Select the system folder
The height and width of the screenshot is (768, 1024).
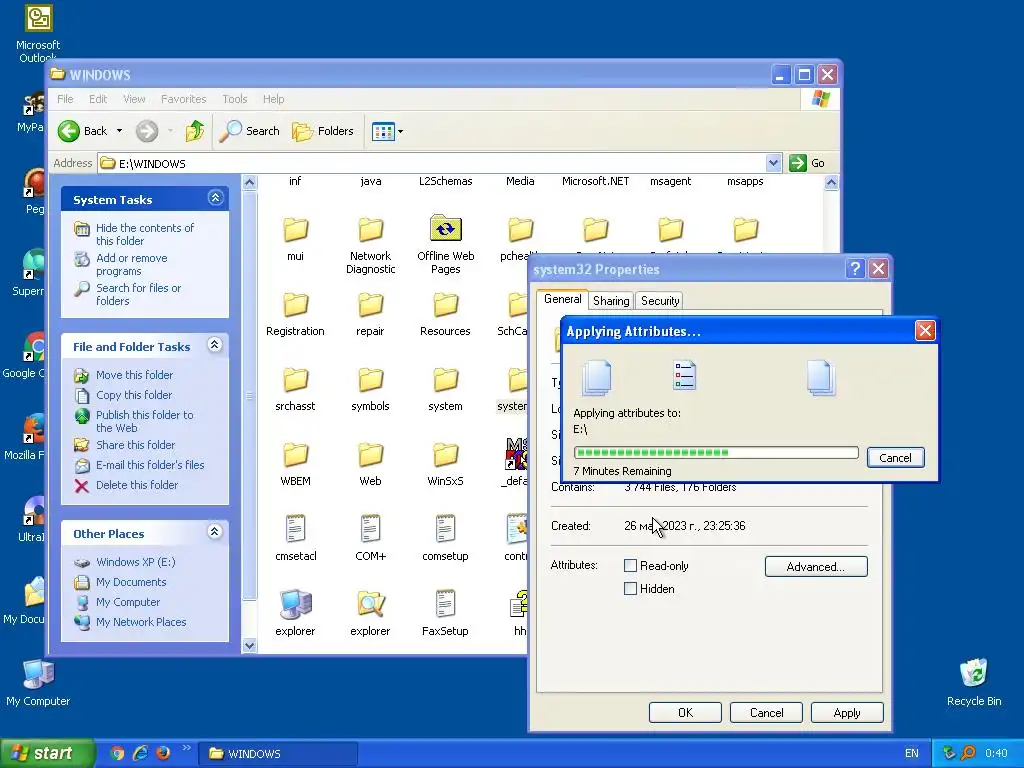pyautogui.click(x=445, y=380)
